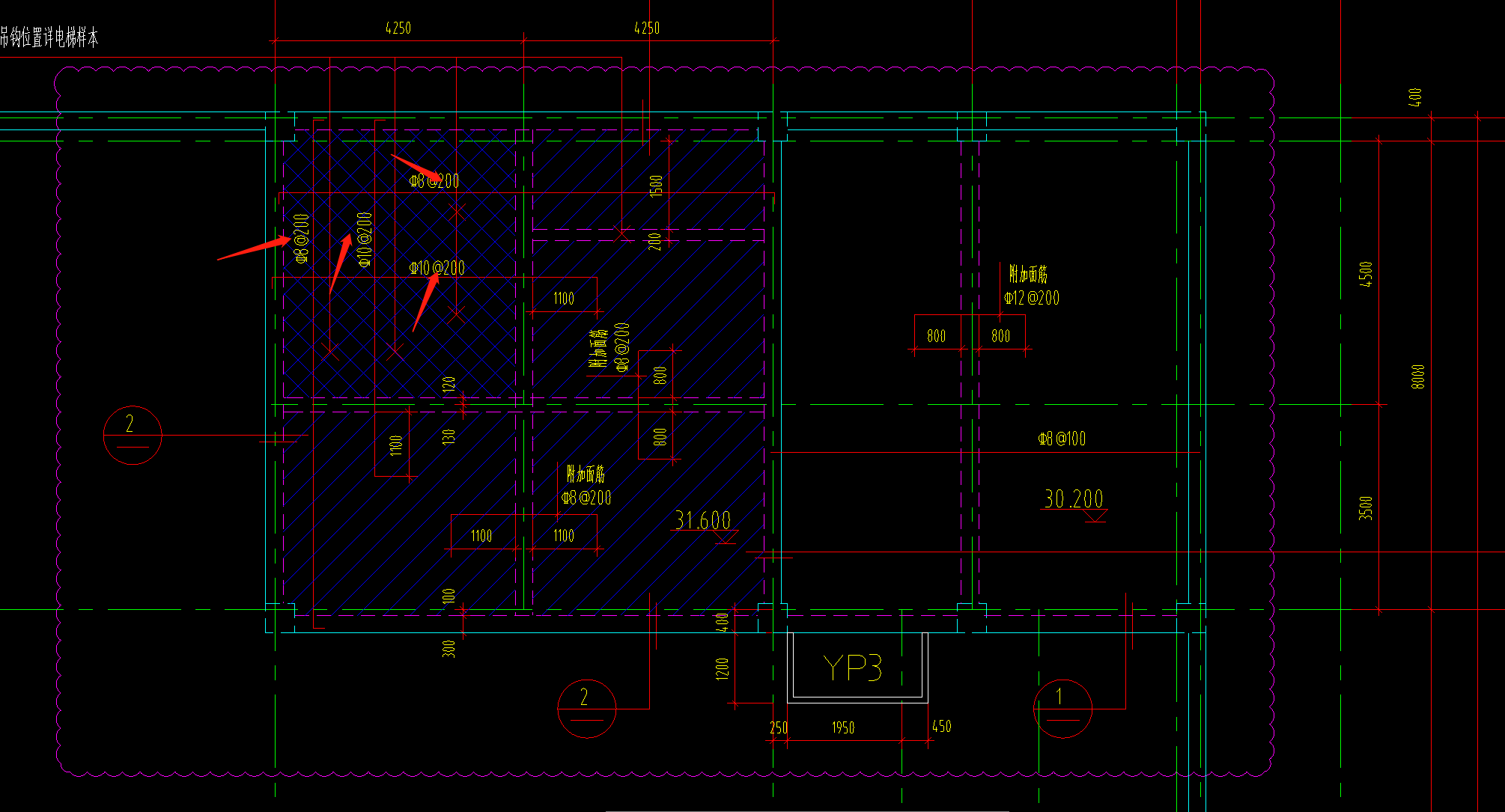This screenshot has width=1505, height=812.
Task: Select the 130 dimension text
Action: (449, 436)
